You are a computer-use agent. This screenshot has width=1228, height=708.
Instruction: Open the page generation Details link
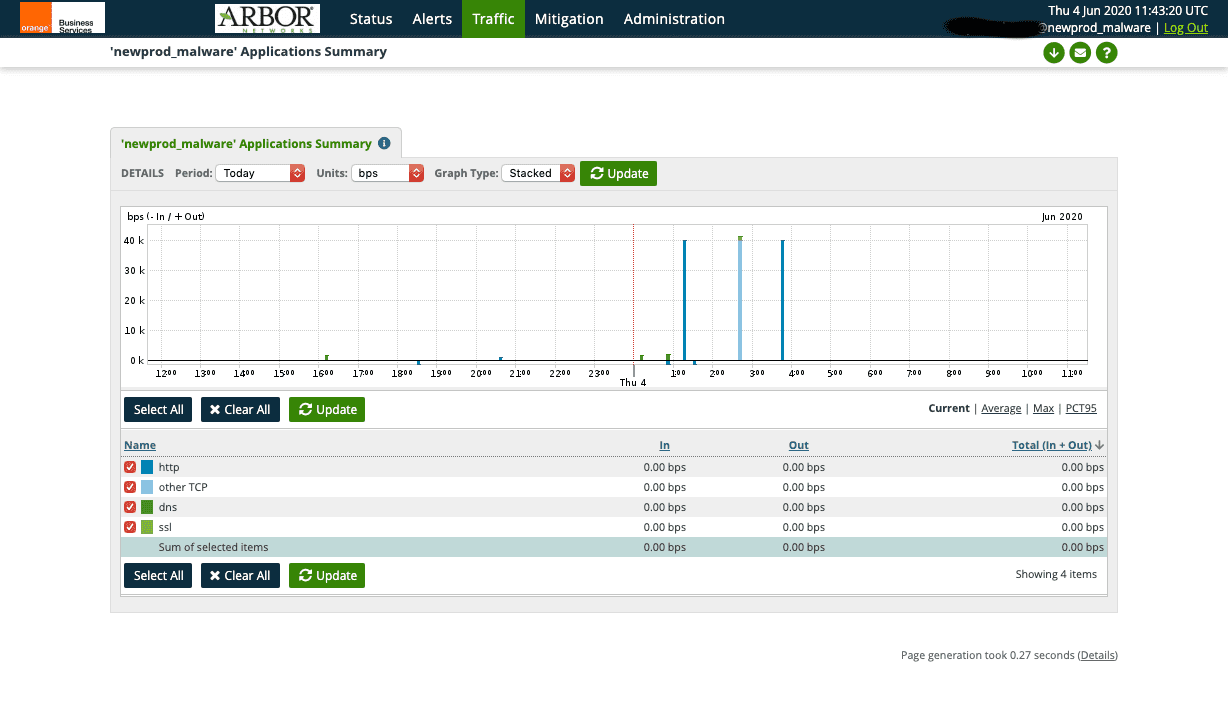[x=1098, y=655]
